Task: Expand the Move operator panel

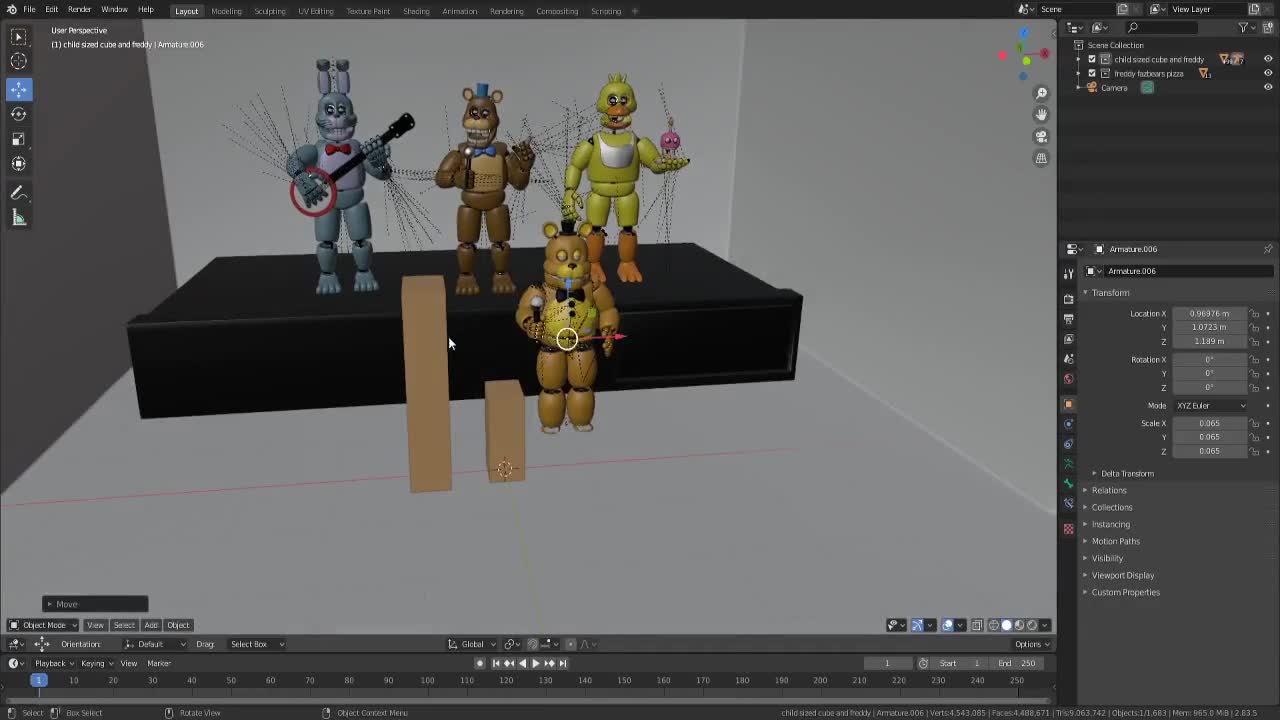Action: pos(95,604)
